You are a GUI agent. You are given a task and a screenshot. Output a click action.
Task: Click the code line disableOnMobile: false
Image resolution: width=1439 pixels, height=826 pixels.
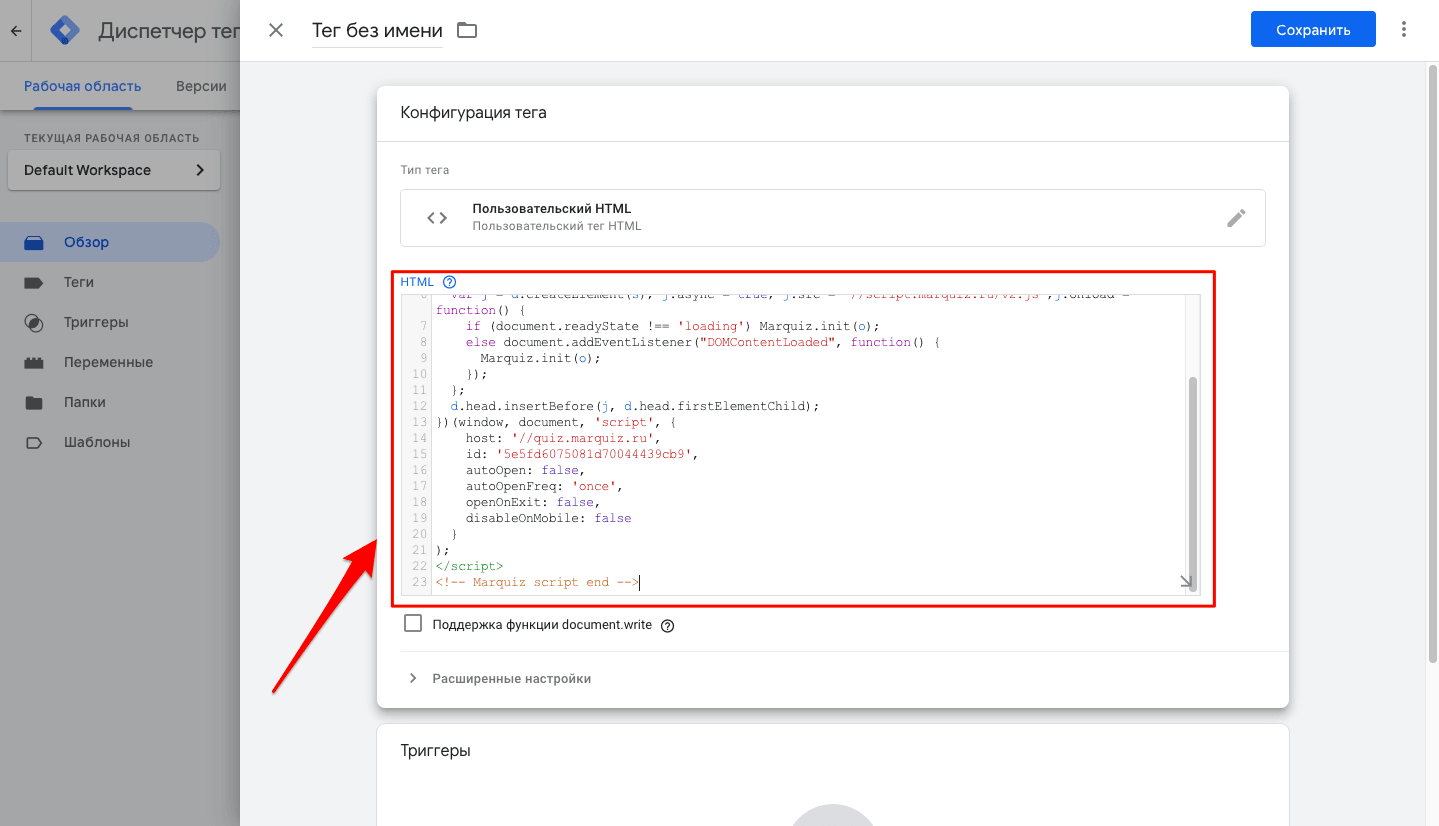pyautogui.click(x=548, y=518)
